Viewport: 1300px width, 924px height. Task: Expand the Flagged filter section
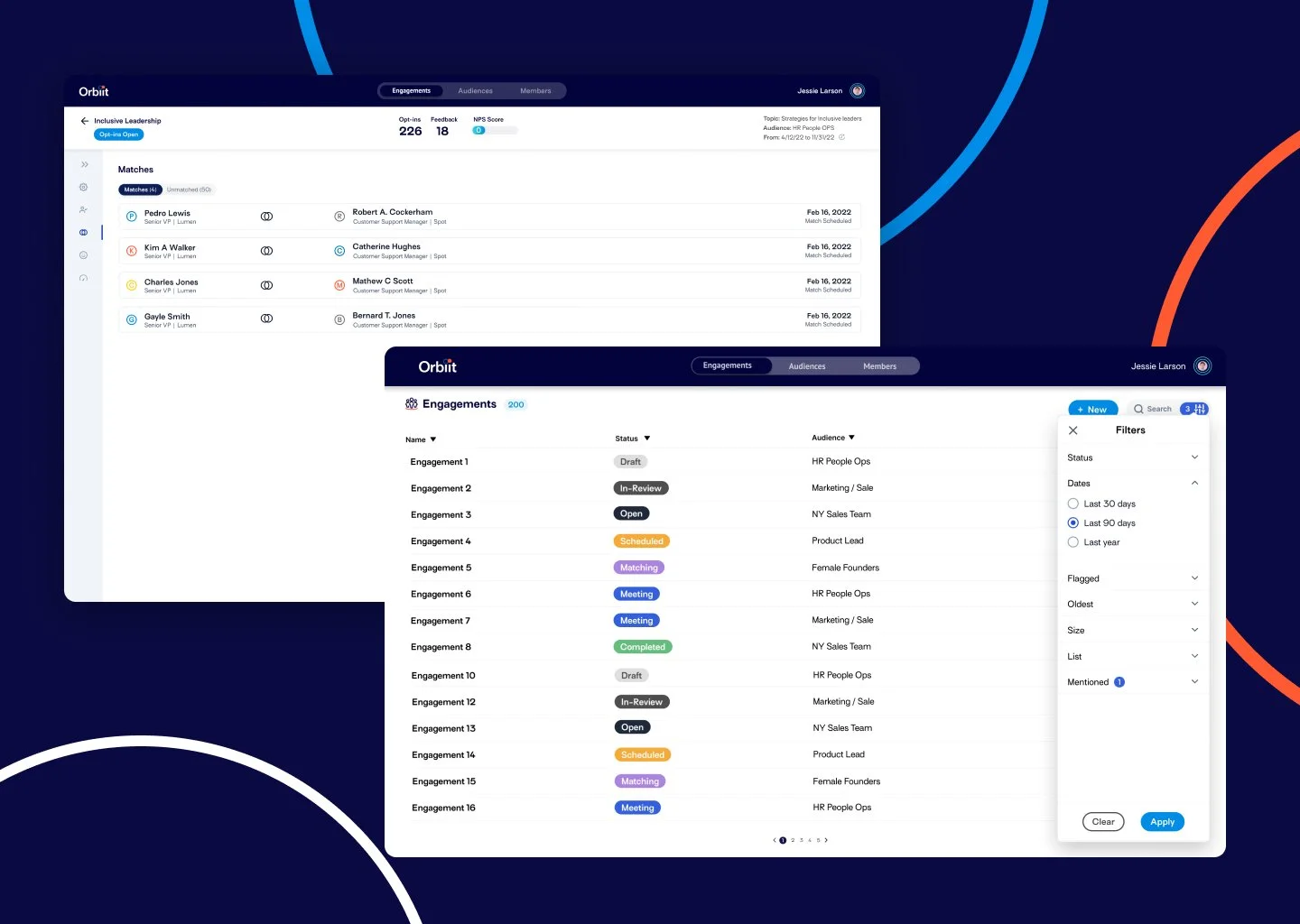1194,577
